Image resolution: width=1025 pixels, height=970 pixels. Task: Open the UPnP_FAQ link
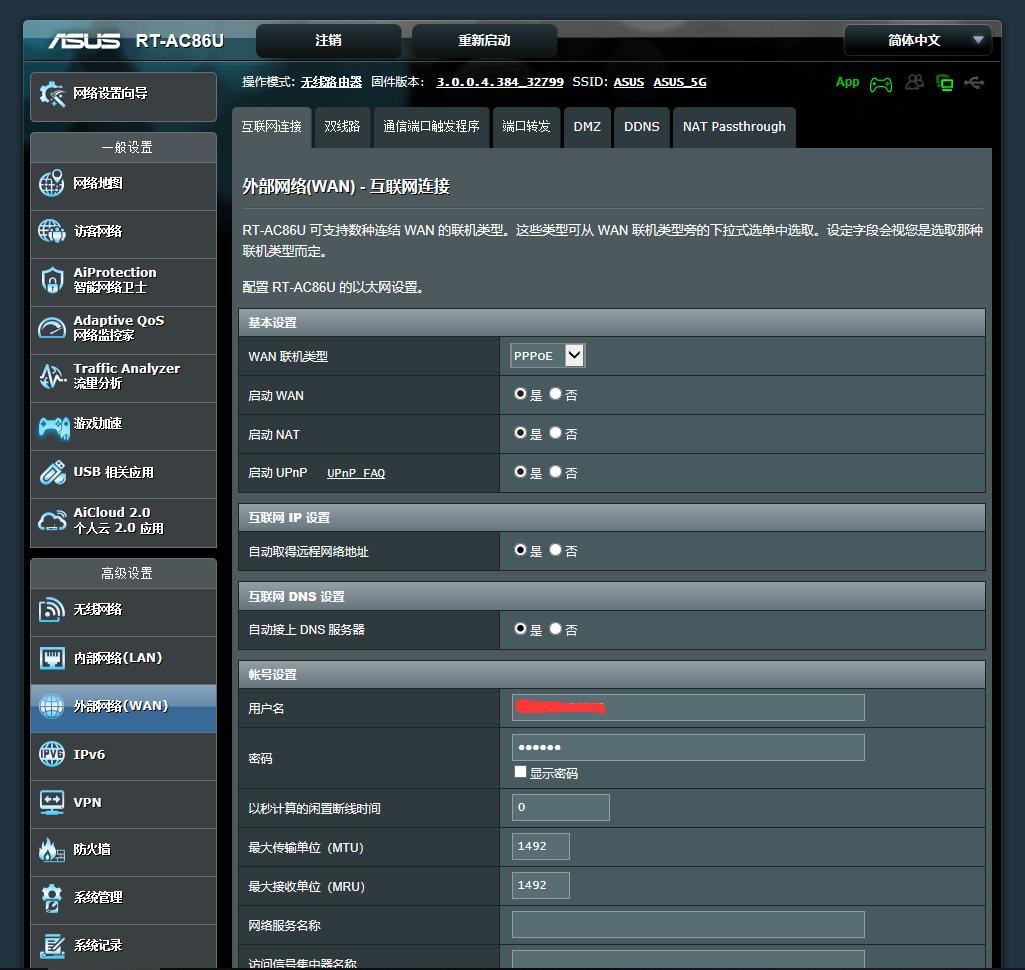point(356,473)
